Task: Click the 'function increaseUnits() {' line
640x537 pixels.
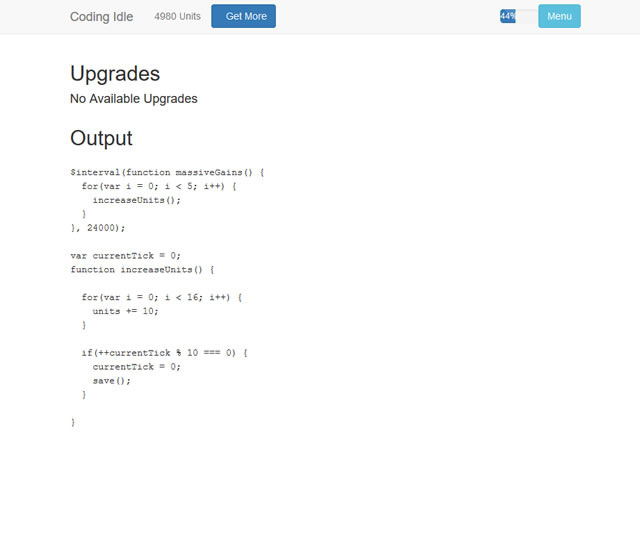Action: 142,270
